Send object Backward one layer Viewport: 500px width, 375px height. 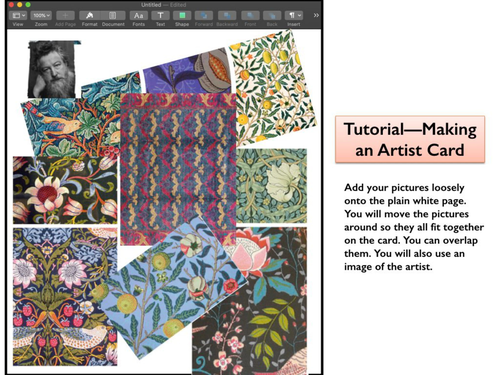click(227, 16)
